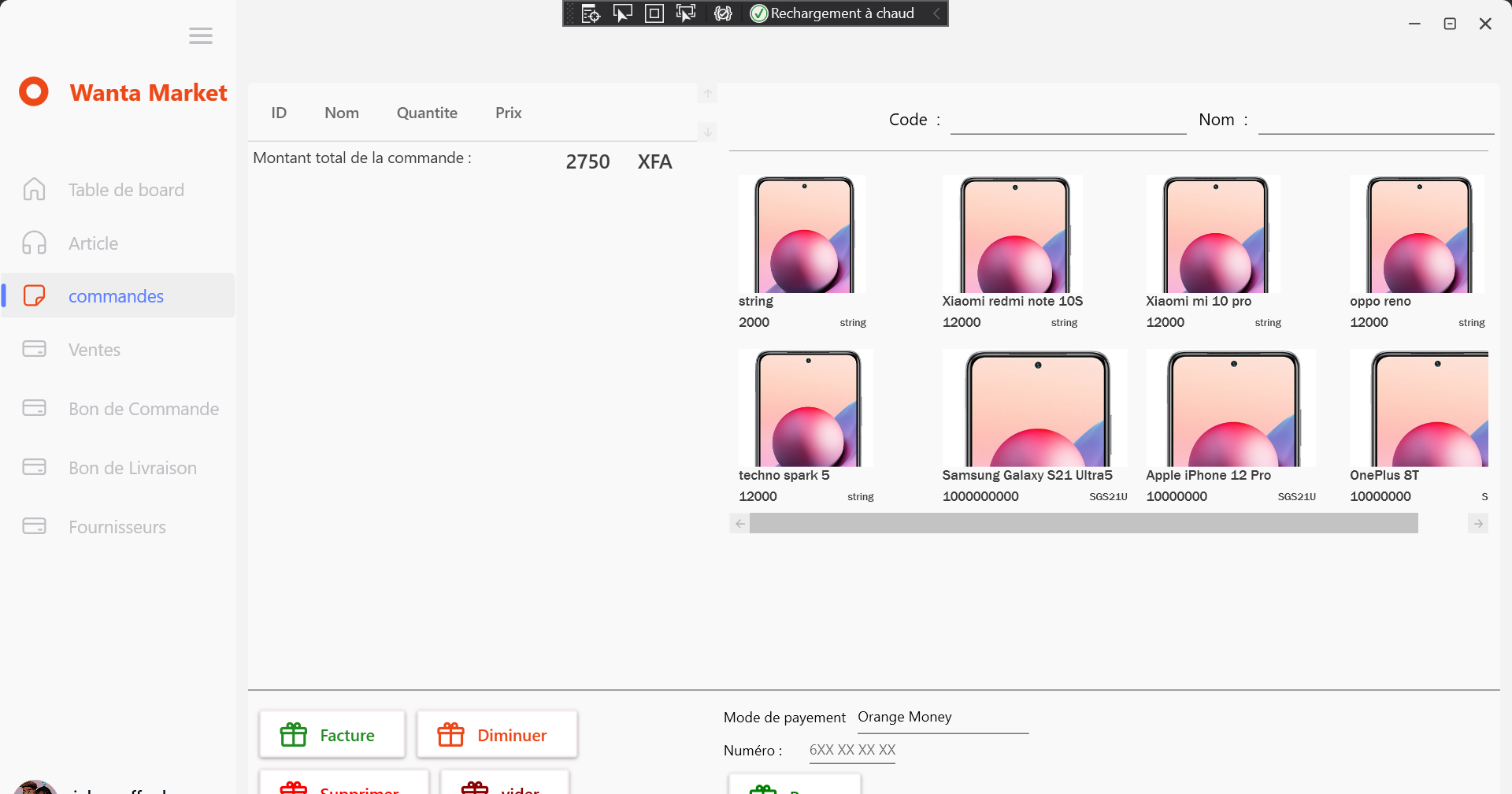This screenshot has height=794, width=1512.
Task: Select the Xiaomi mi 10 pro product image
Action: point(1214,234)
